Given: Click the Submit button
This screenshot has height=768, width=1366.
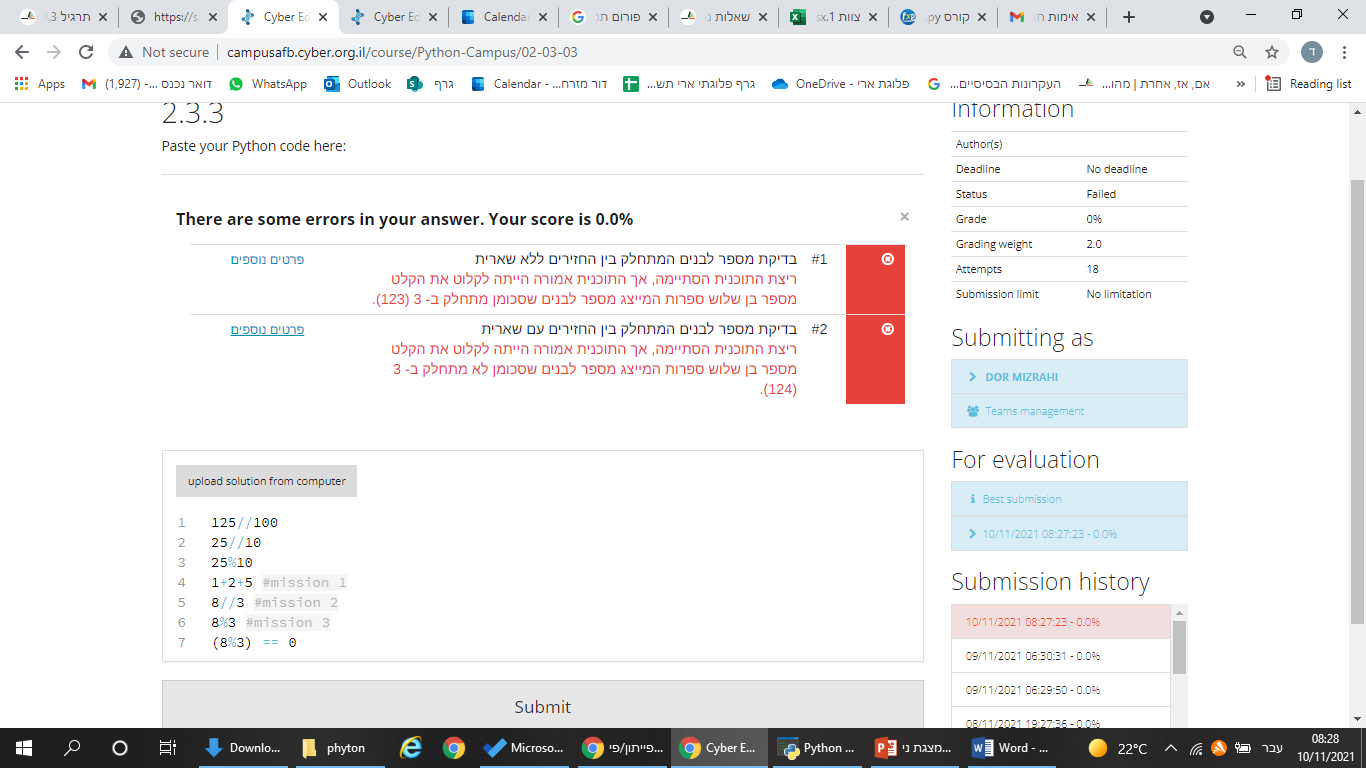Looking at the screenshot, I should [542, 706].
